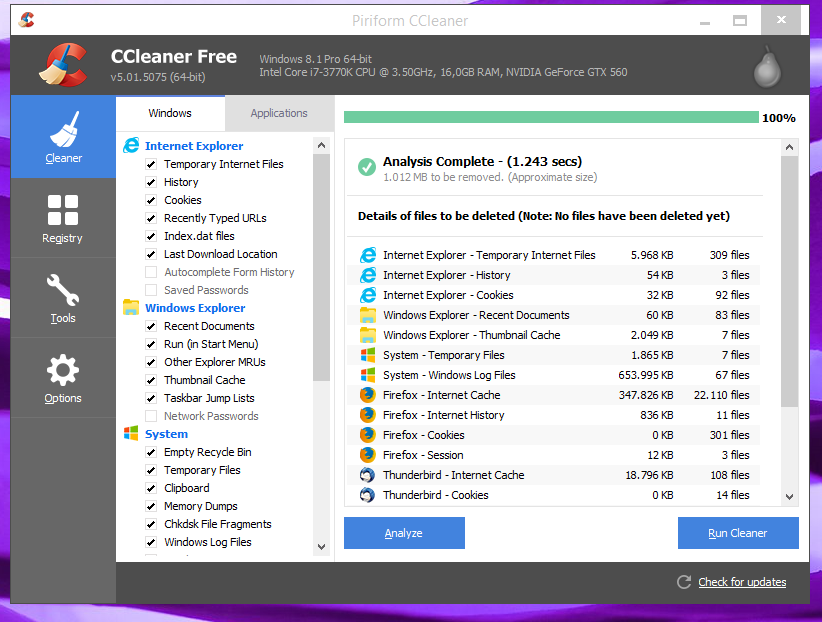The height and width of the screenshot is (622, 822).
Task: Enable Autocomplete Form History checkbox
Action: tap(151, 272)
